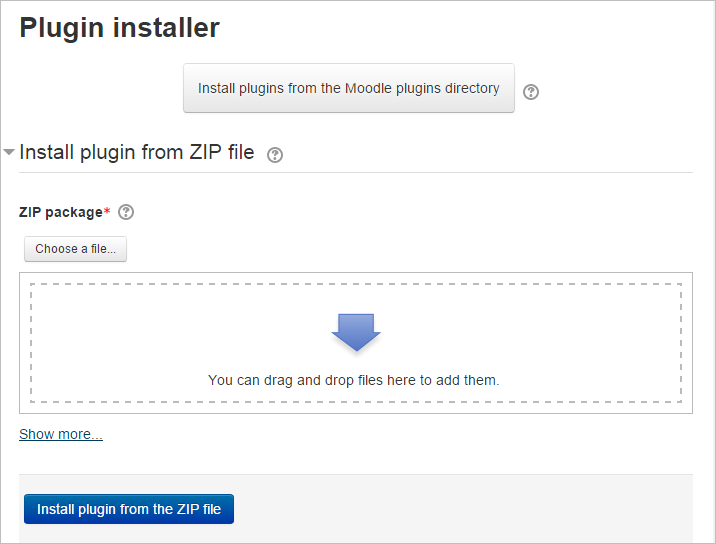This screenshot has height=544, width=716.
Task: Install plugins from the Moodle plugins directory
Action: (x=349, y=89)
